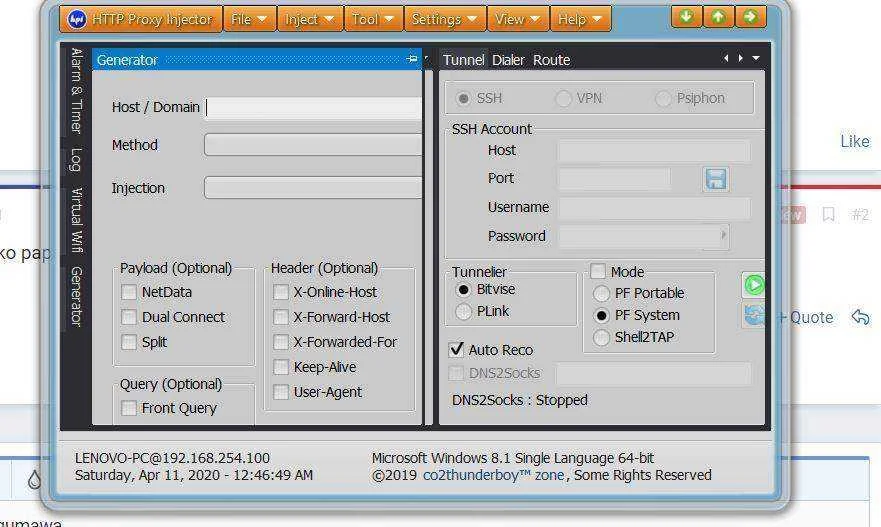Enable the Keep-Alive header checkbox
Image resolution: width=881 pixels, height=527 pixels.
(280, 367)
